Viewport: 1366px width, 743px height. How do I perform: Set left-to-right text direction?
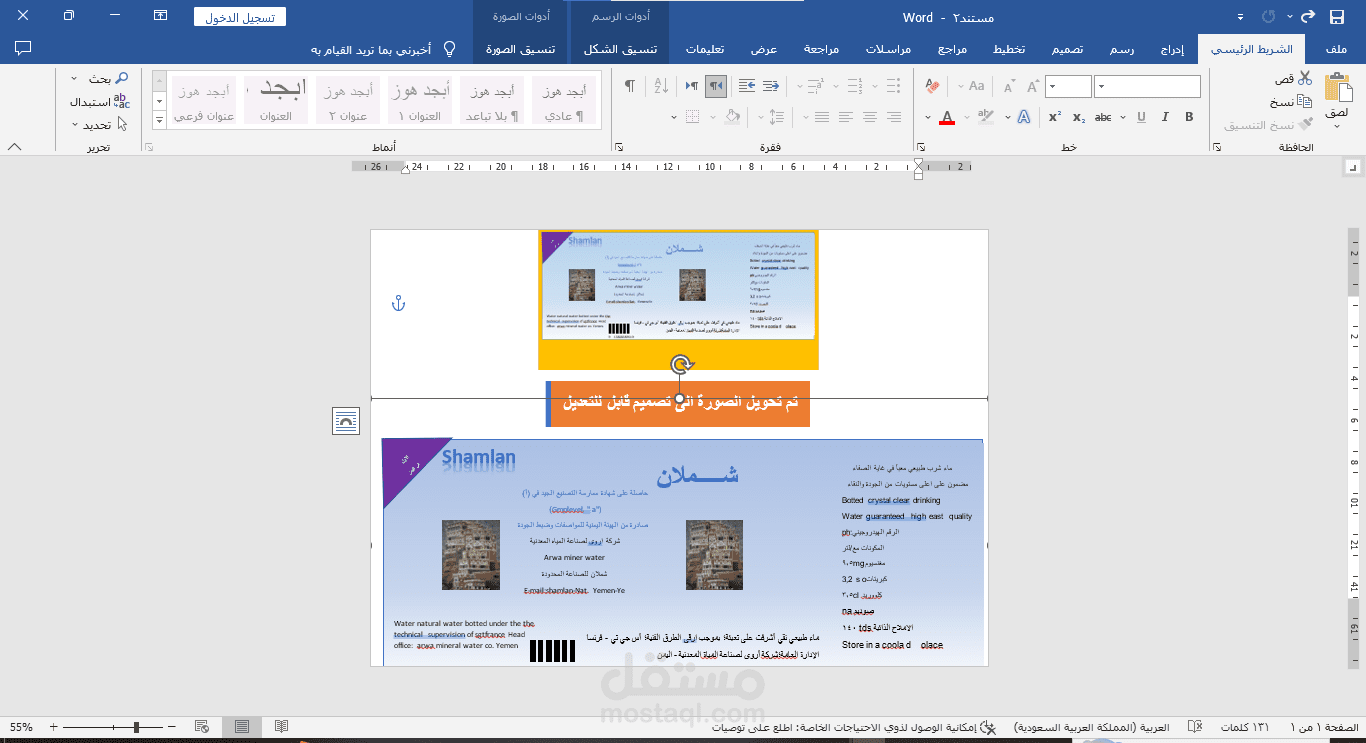(x=692, y=87)
